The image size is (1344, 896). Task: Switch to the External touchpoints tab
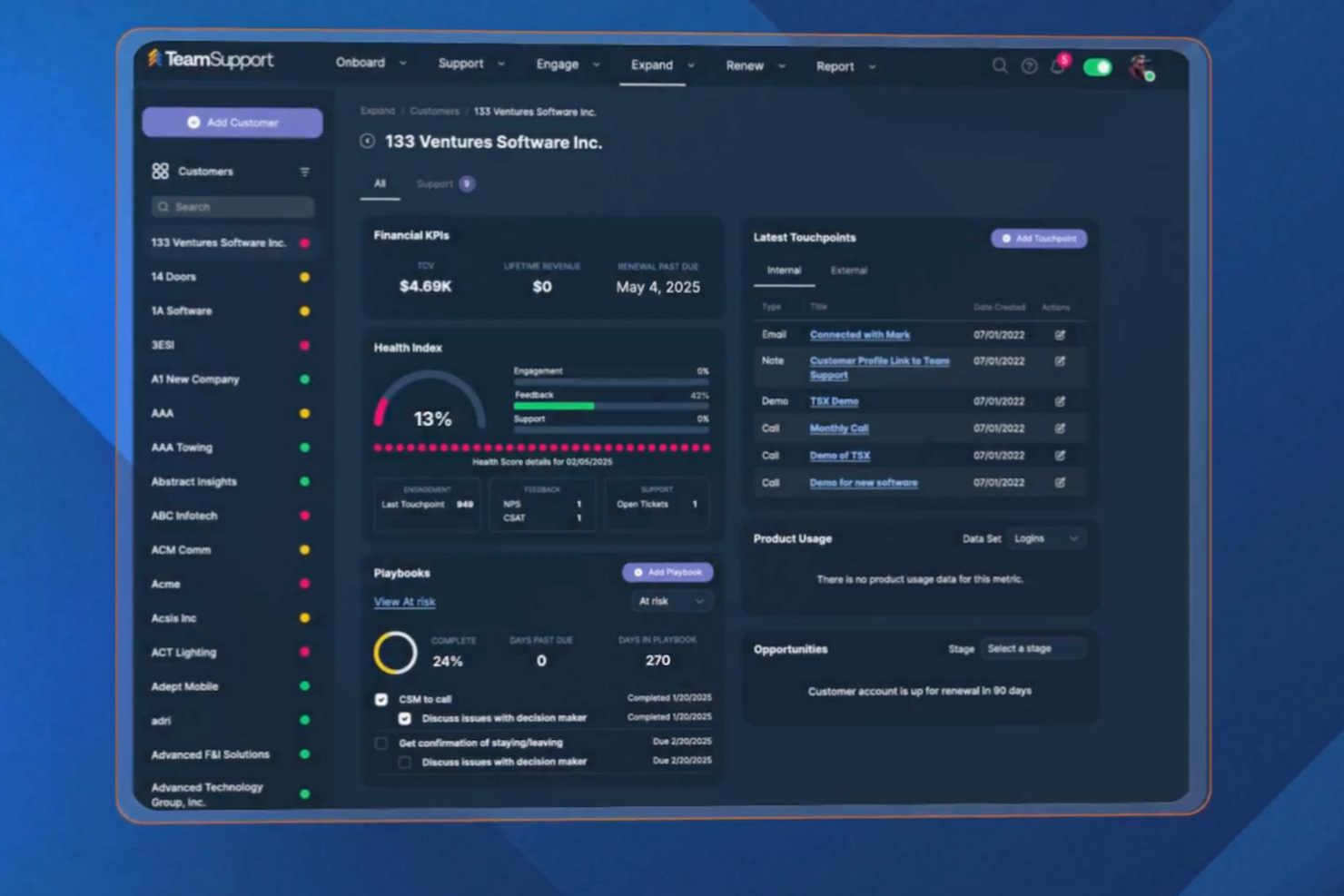click(848, 271)
